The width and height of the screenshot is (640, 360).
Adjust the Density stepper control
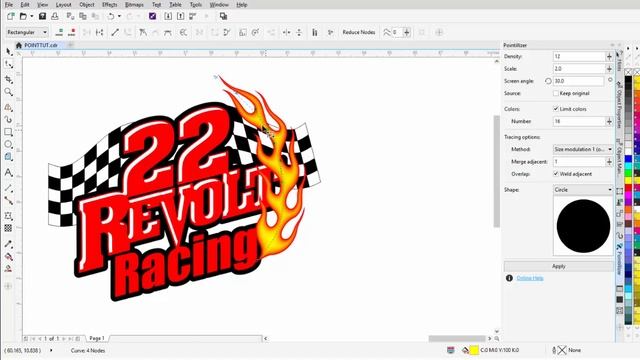[x=609, y=56]
